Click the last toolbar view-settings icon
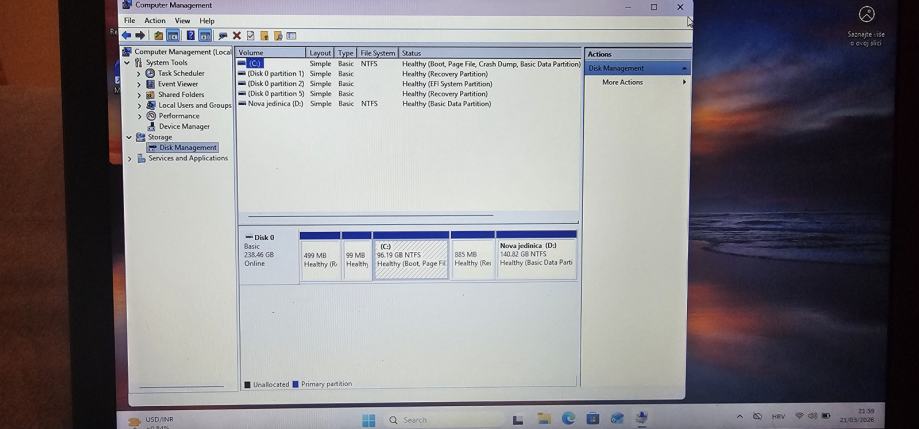Screen dimensions: 919x429 point(291,36)
